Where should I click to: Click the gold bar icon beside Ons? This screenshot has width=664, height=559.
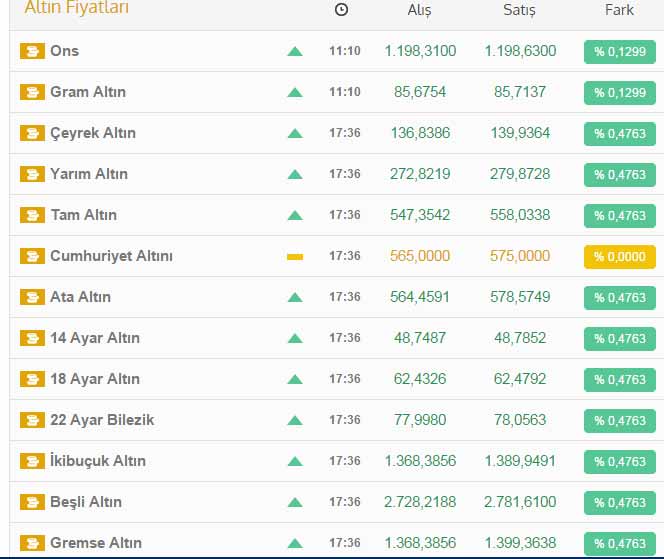(x=32, y=51)
